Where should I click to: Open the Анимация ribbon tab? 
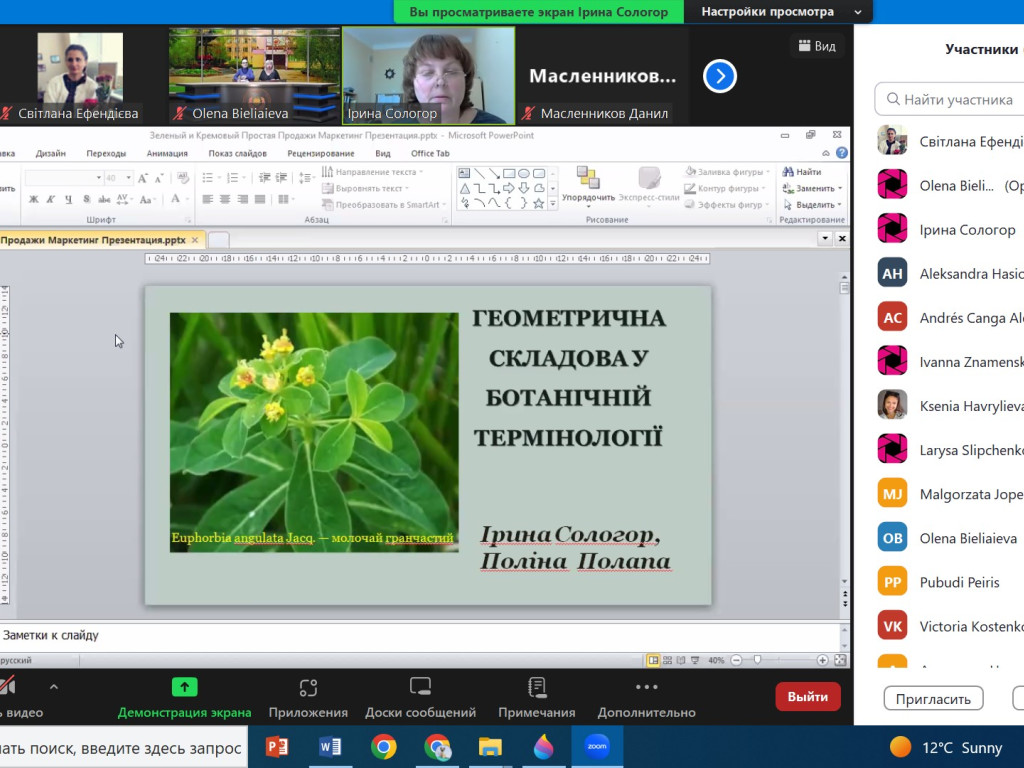coord(167,153)
